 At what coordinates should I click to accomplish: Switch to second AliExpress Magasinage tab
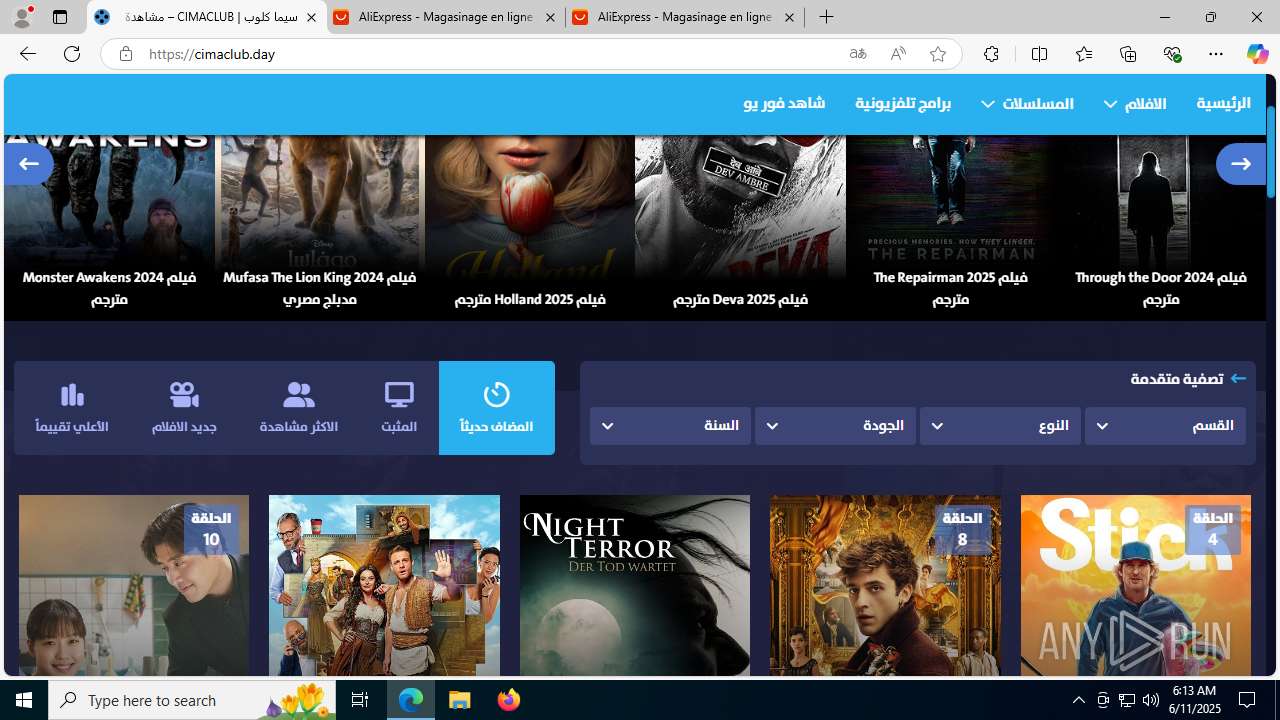coord(685,18)
